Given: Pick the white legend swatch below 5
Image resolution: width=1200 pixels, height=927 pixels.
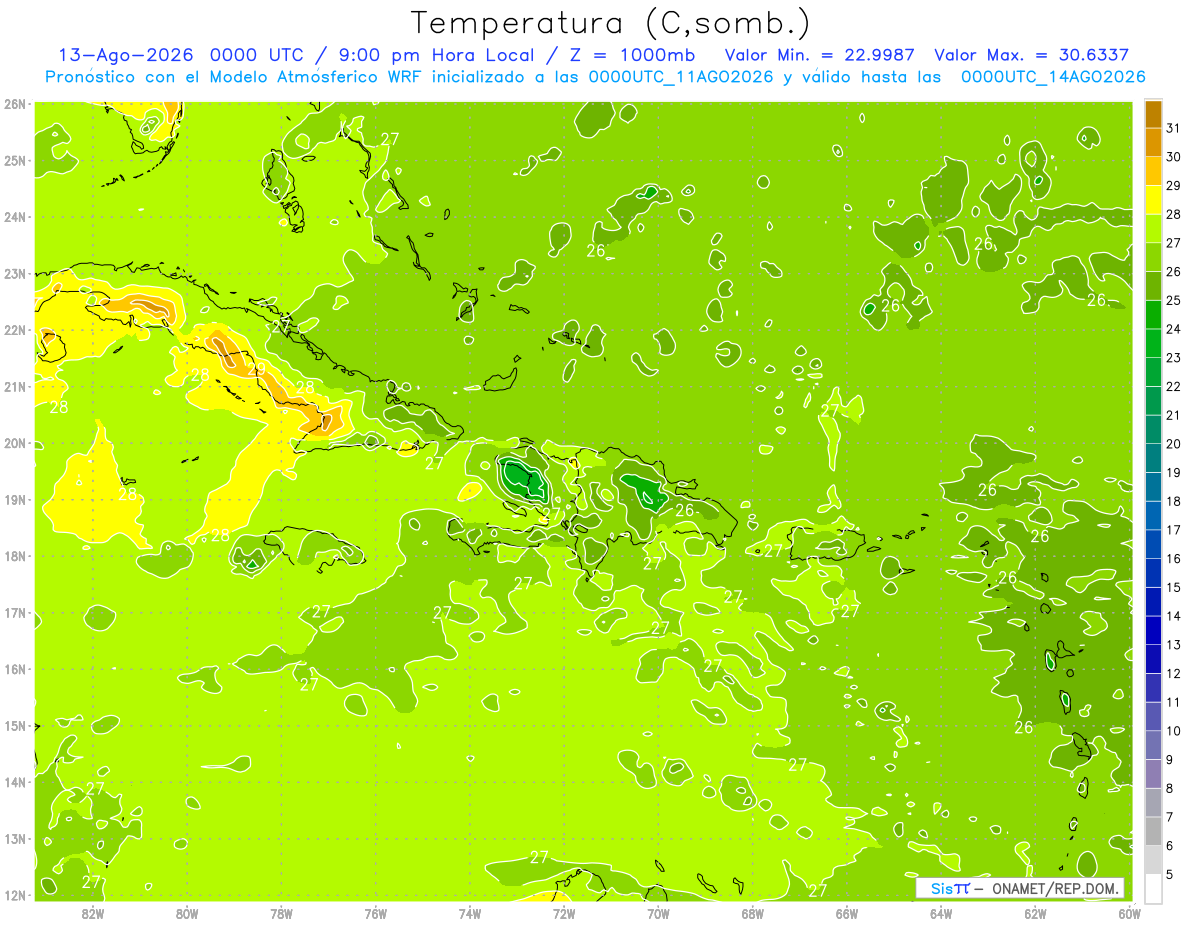Looking at the screenshot, I should pyautogui.click(x=1153, y=888).
